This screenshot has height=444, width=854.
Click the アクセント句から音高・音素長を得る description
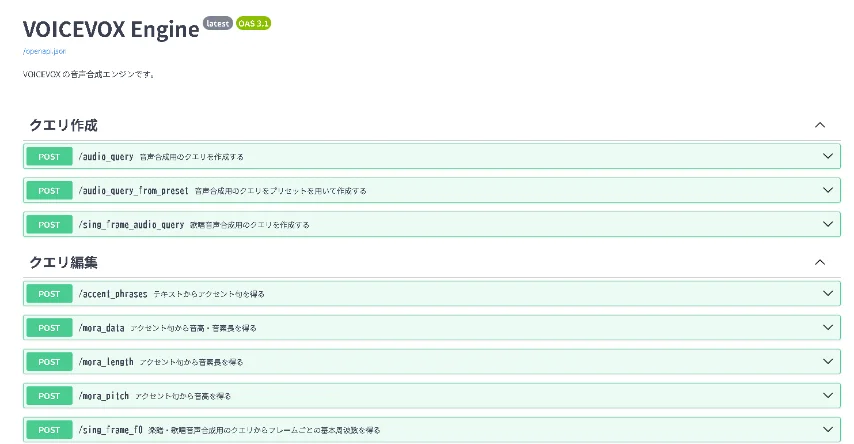click(193, 328)
